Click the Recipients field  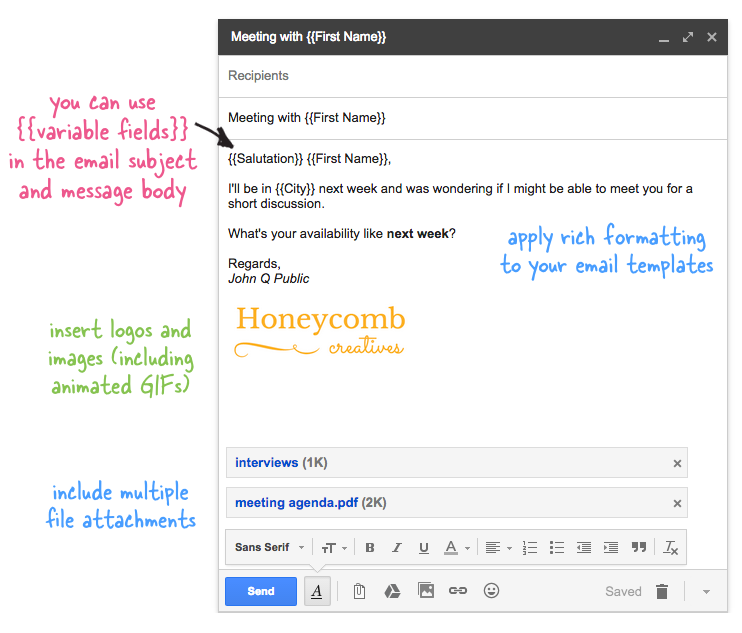coord(470,76)
